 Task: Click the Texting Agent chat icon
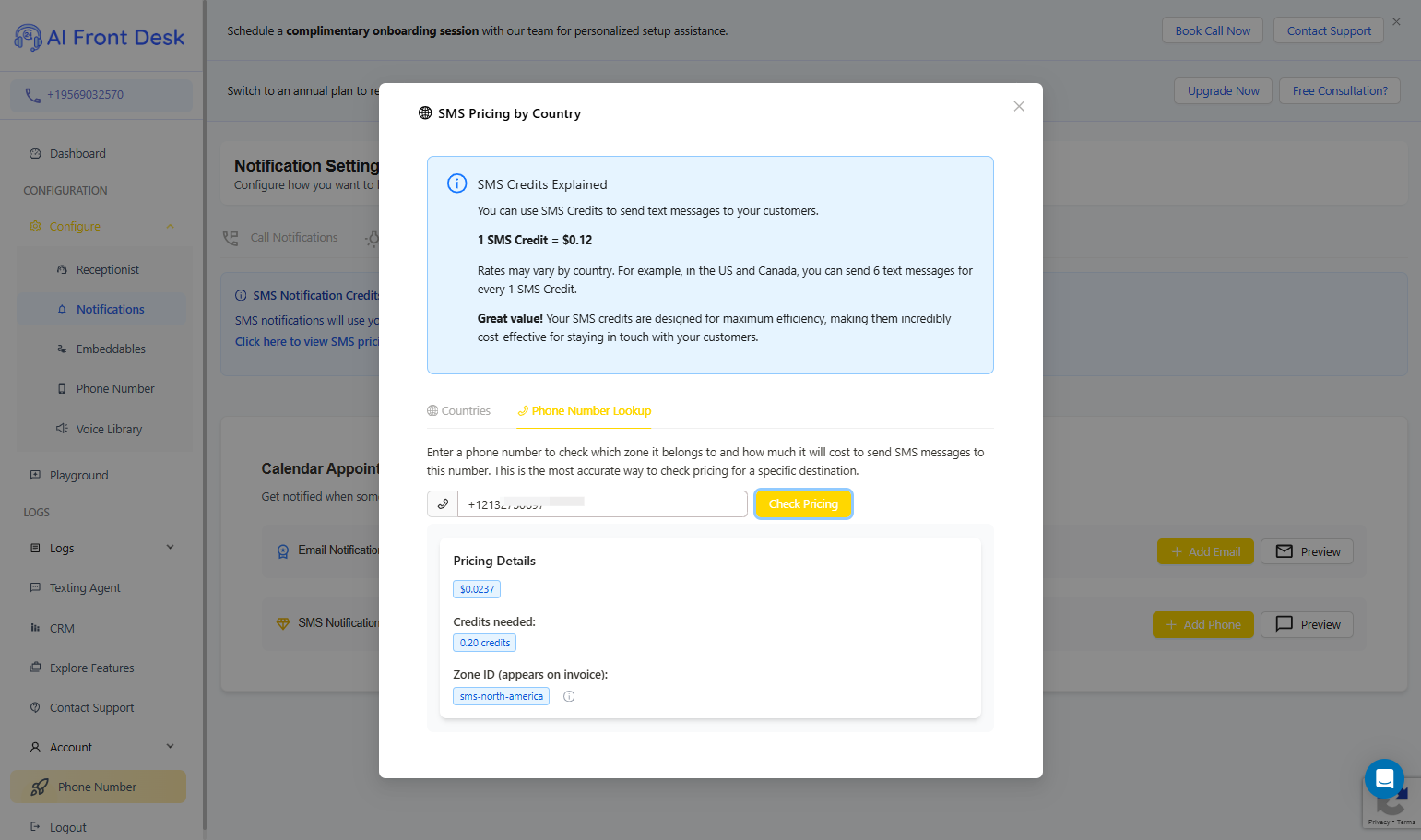click(35, 587)
